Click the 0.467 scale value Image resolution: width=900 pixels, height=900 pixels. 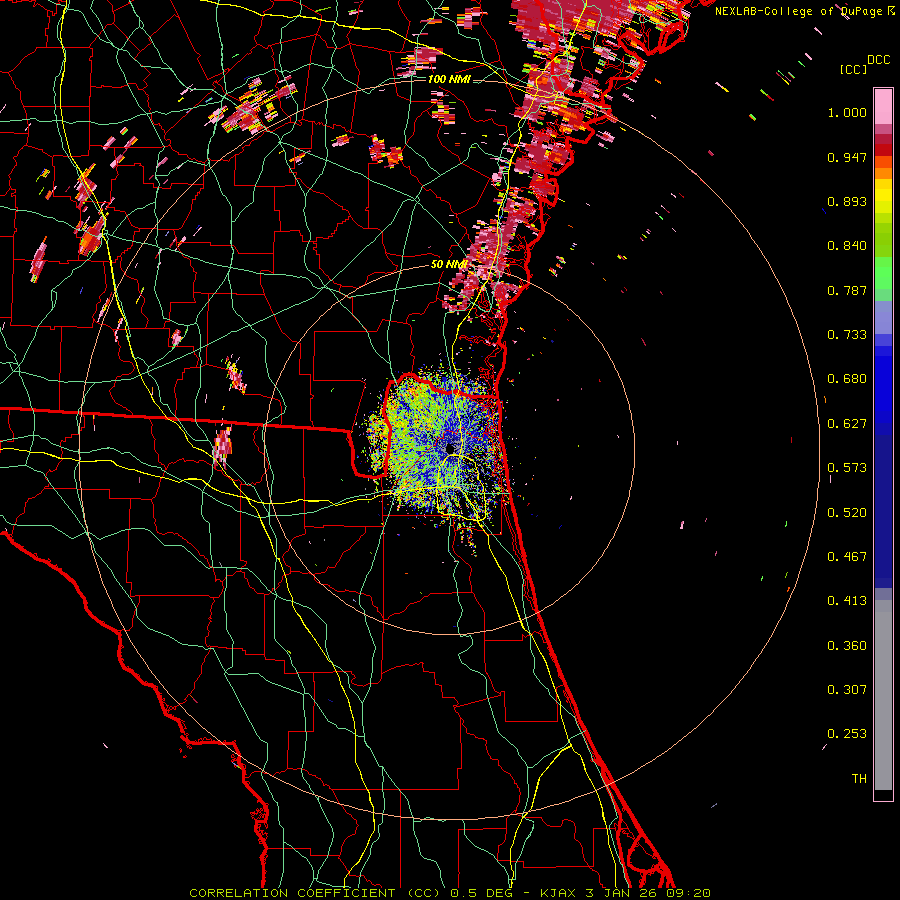(847, 557)
